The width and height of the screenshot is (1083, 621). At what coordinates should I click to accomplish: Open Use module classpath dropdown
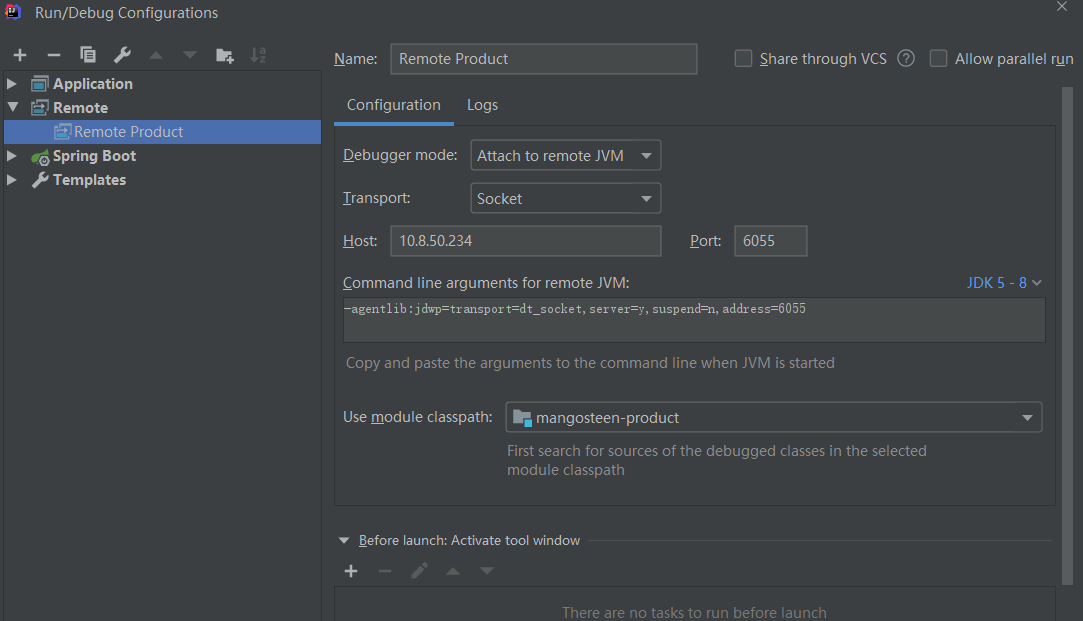click(773, 418)
